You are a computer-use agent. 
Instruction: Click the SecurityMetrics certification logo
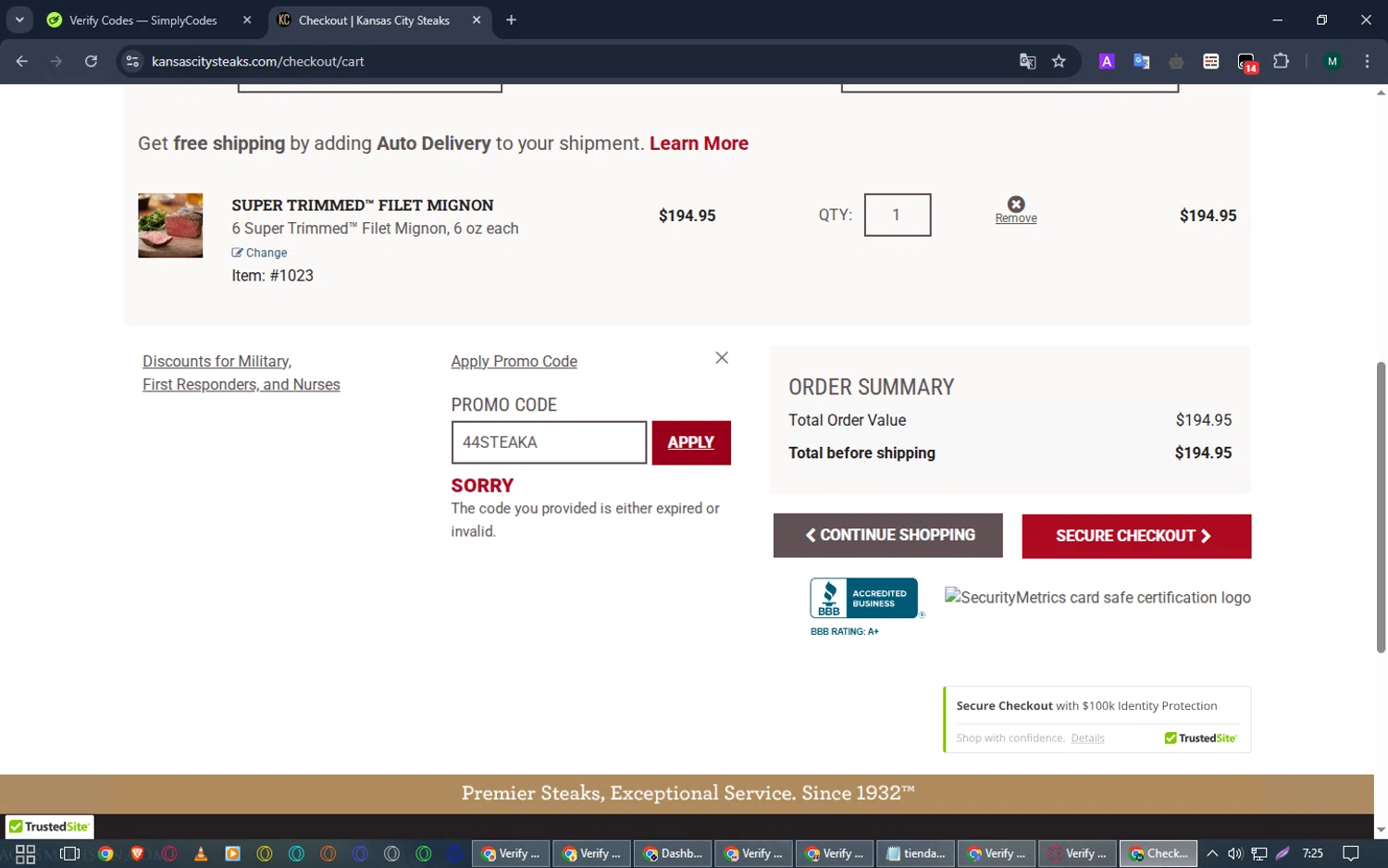pyautogui.click(x=1097, y=598)
